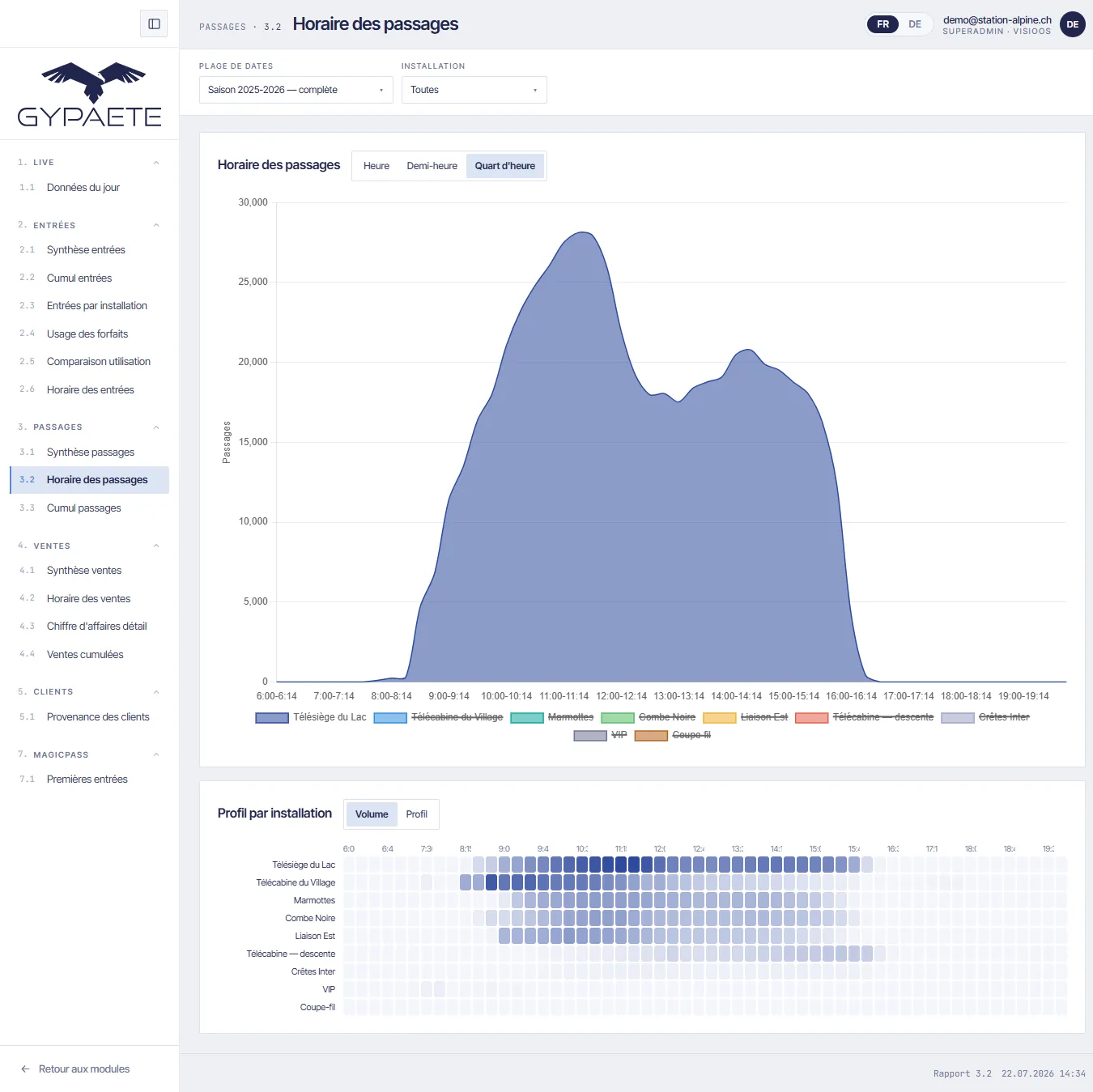Open Chiffre d'affaires détail page
This screenshot has width=1093, height=1092.
89,627
